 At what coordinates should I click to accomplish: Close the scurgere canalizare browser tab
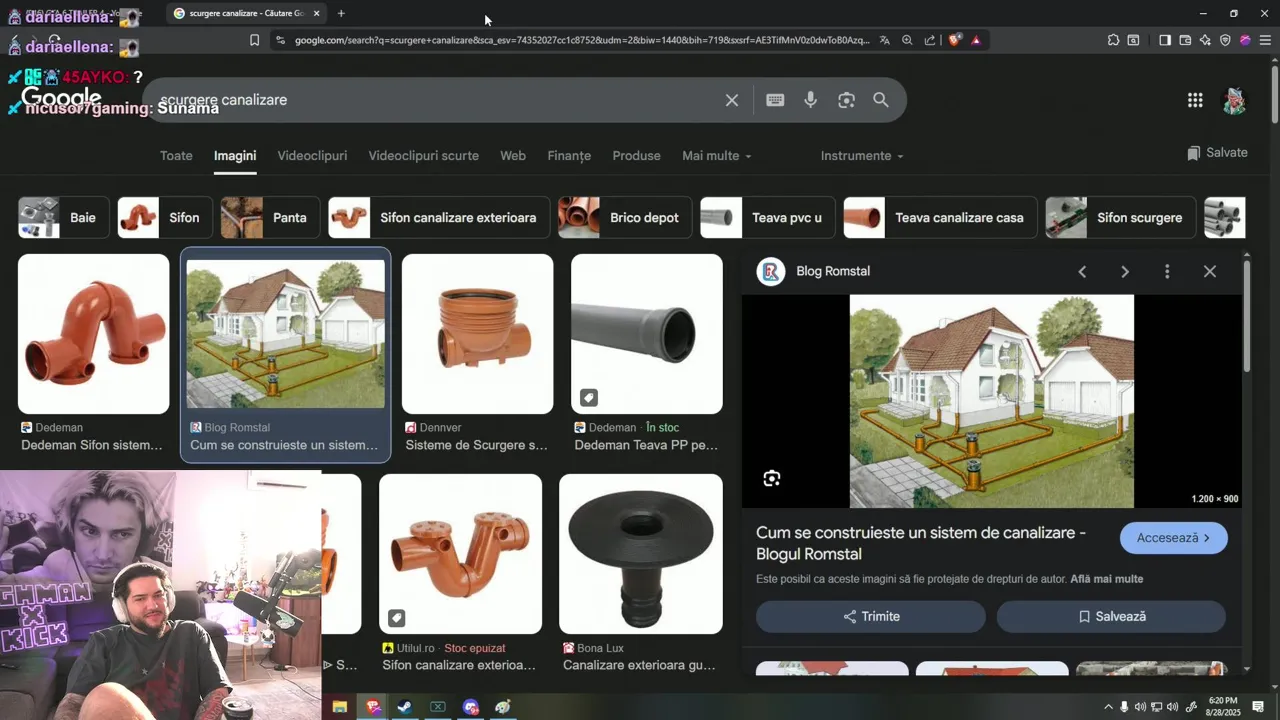point(317,13)
